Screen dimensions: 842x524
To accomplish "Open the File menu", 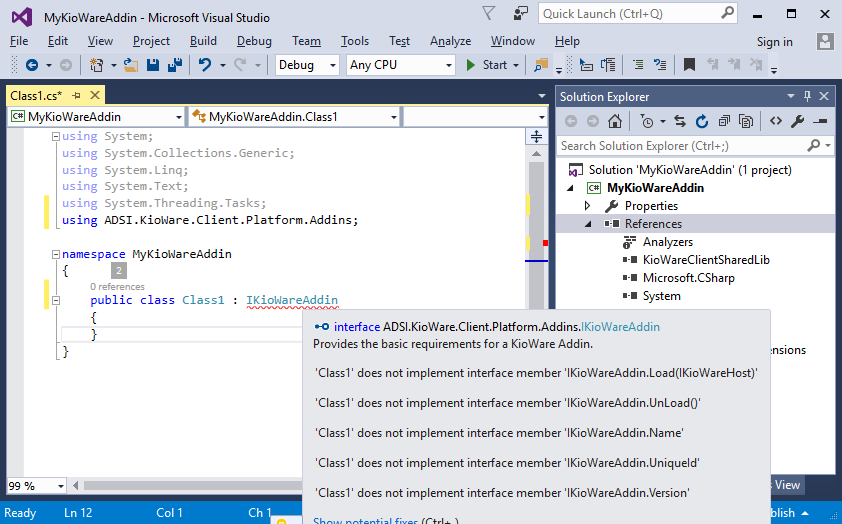I will tap(19, 41).
